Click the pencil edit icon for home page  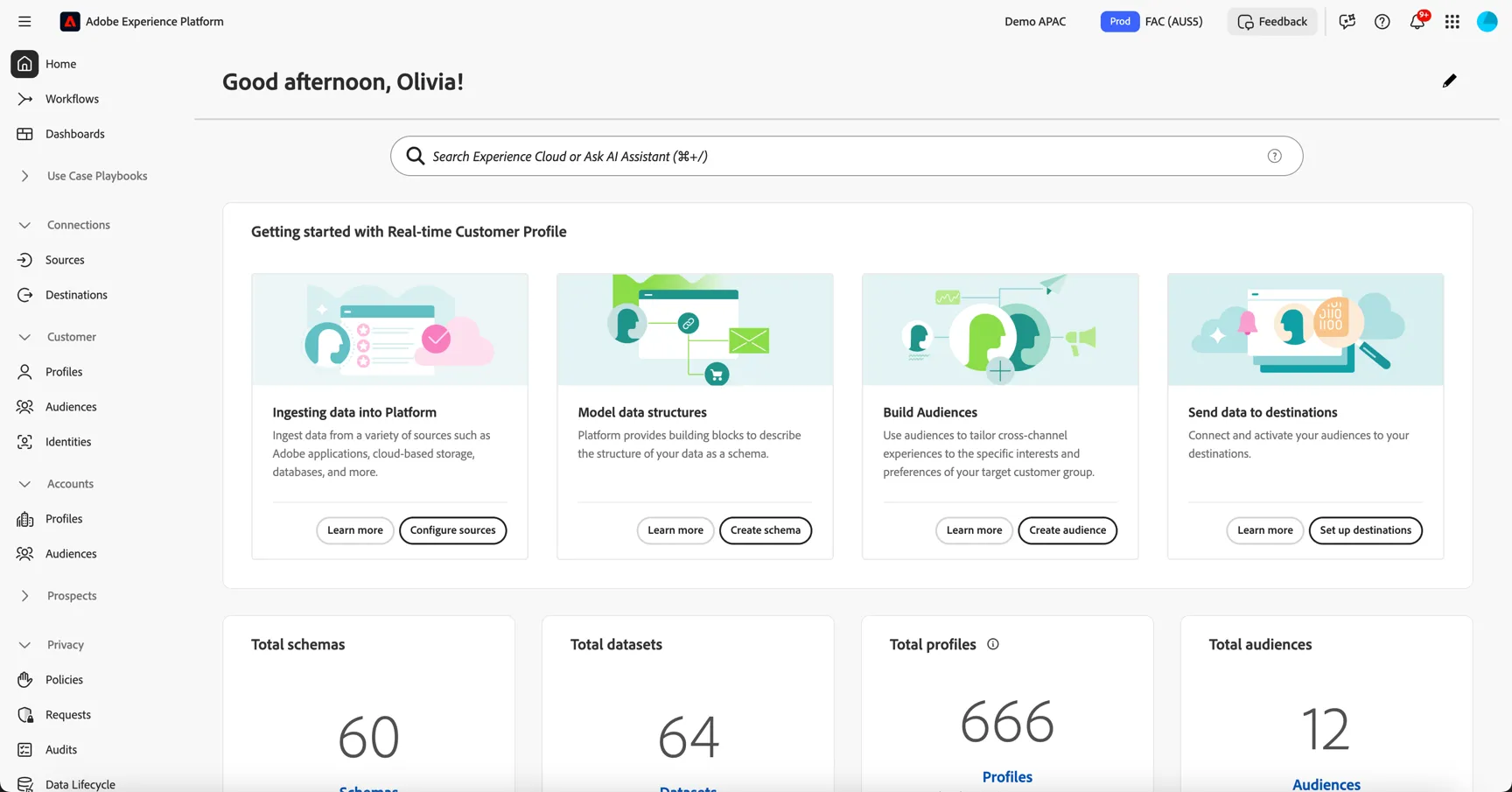1450,81
